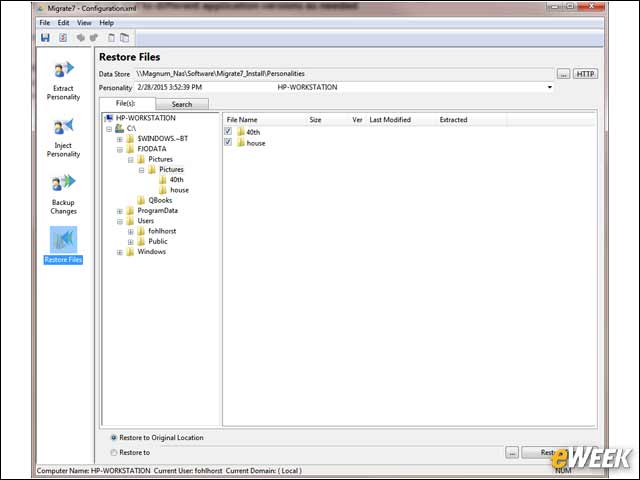The height and width of the screenshot is (480, 640).
Task: Open the Help menu
Action: click(x=107, y=23)
